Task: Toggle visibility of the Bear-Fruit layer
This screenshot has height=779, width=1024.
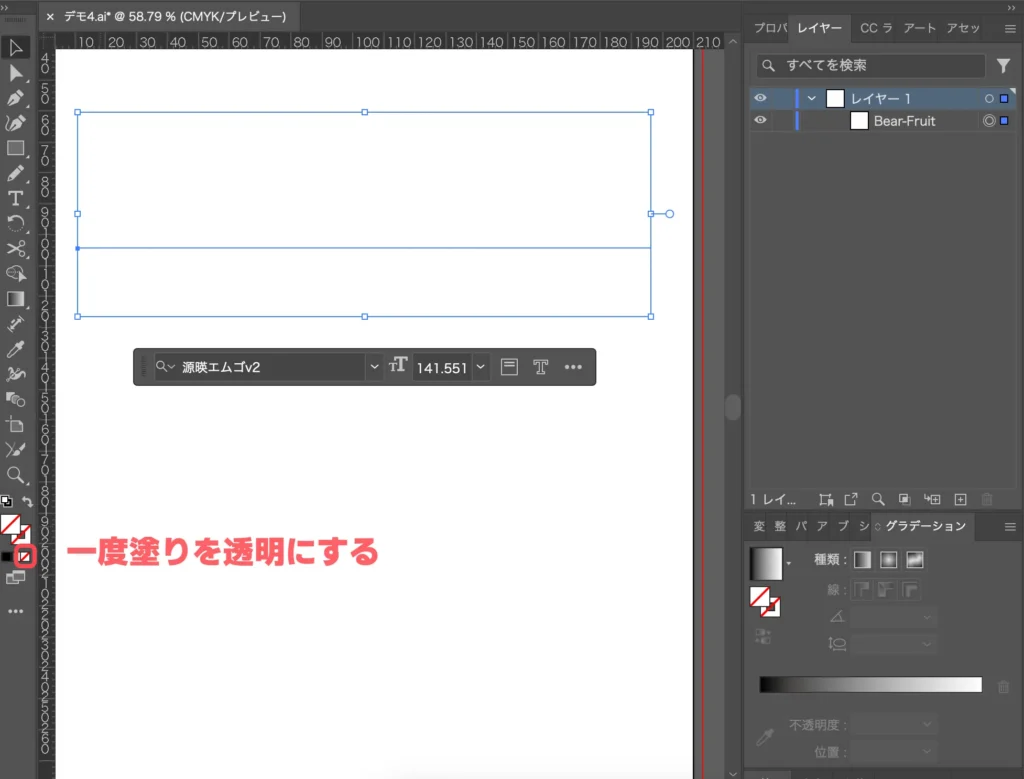Action: tap(760, 120)
